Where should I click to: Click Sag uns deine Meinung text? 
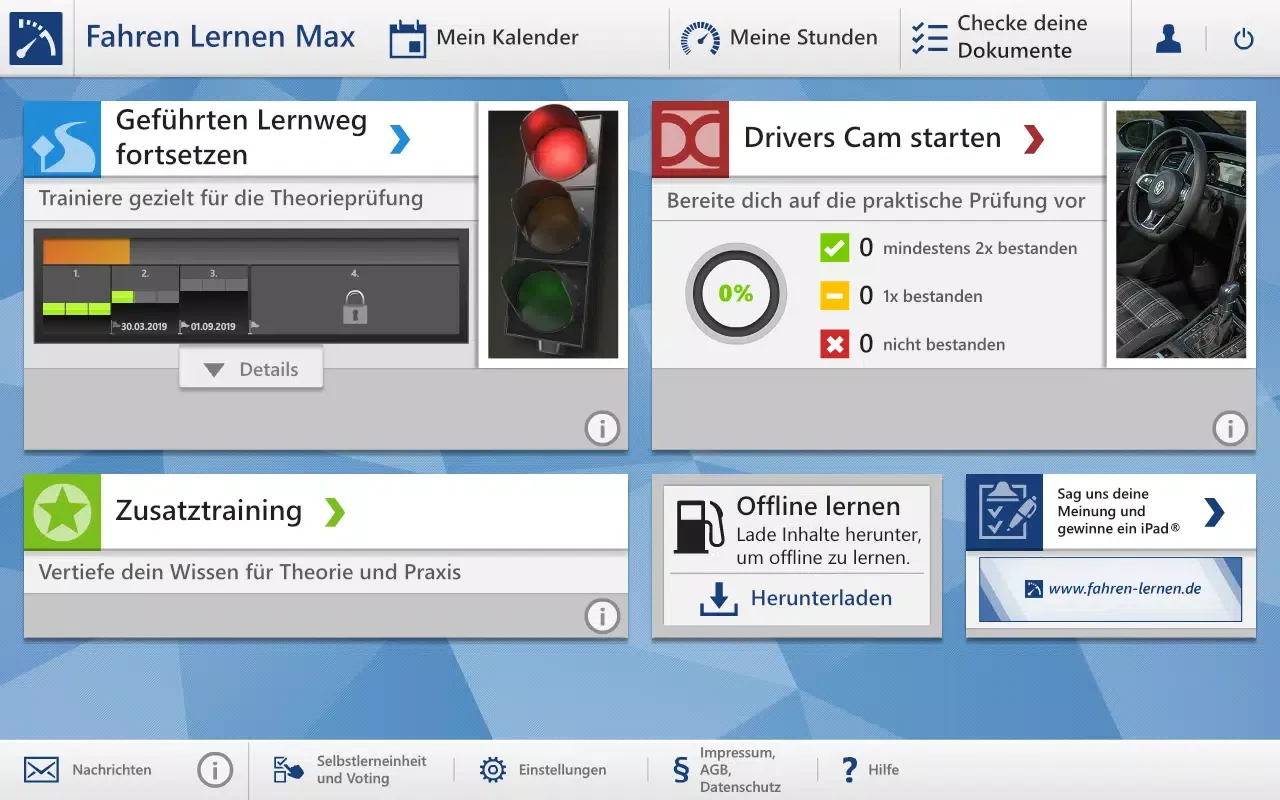[x=1118, y=511]
